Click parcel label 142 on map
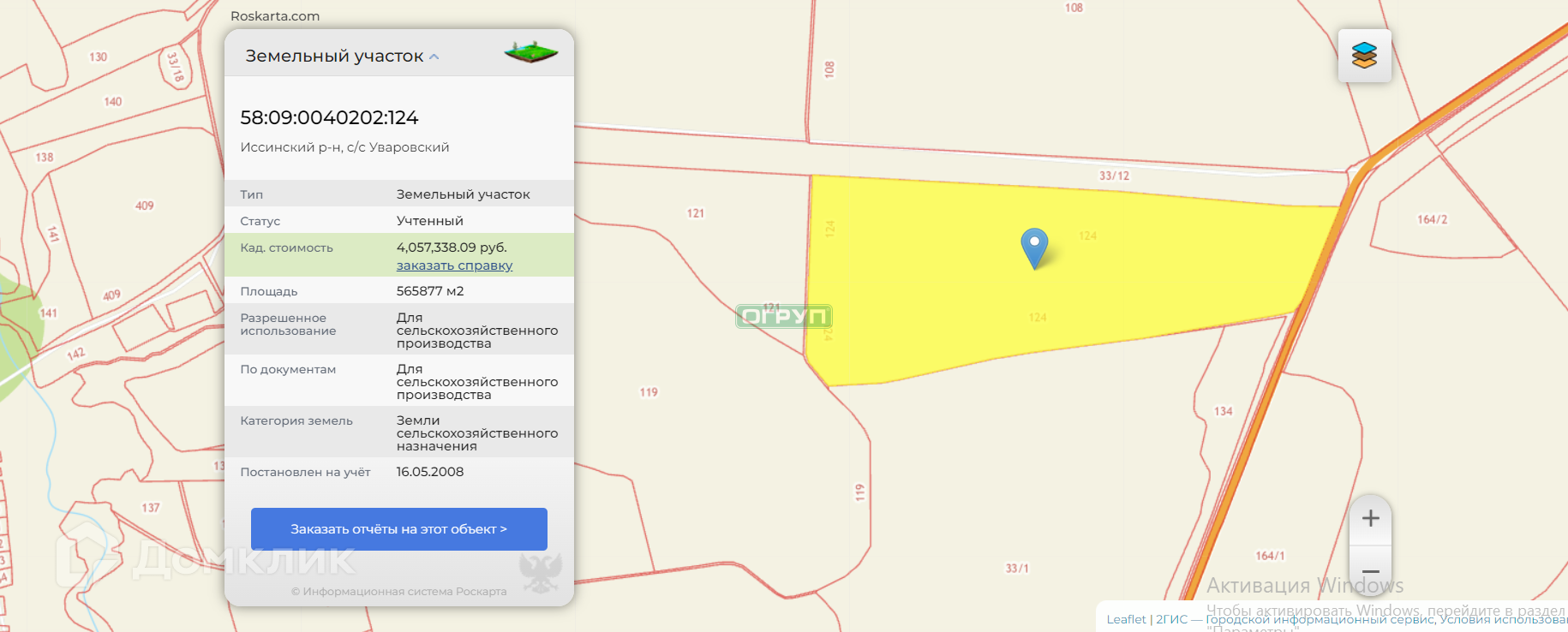The width and height of the screenshot is (1568, 632). [76, 354]
